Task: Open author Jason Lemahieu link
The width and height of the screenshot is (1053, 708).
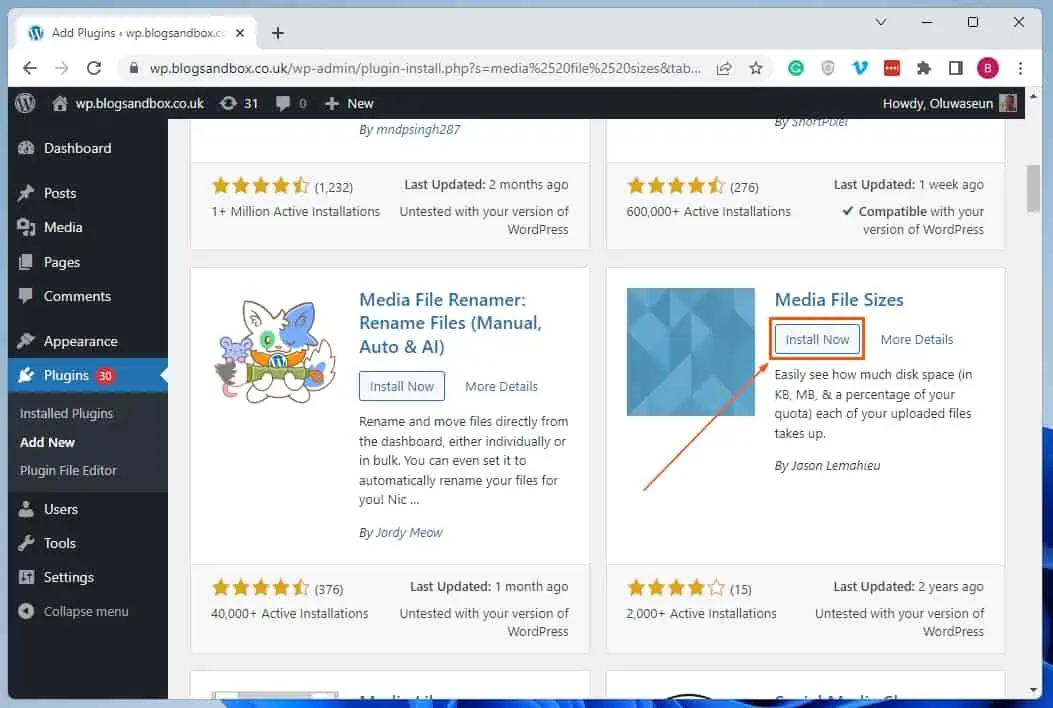Action: (836, 466)
